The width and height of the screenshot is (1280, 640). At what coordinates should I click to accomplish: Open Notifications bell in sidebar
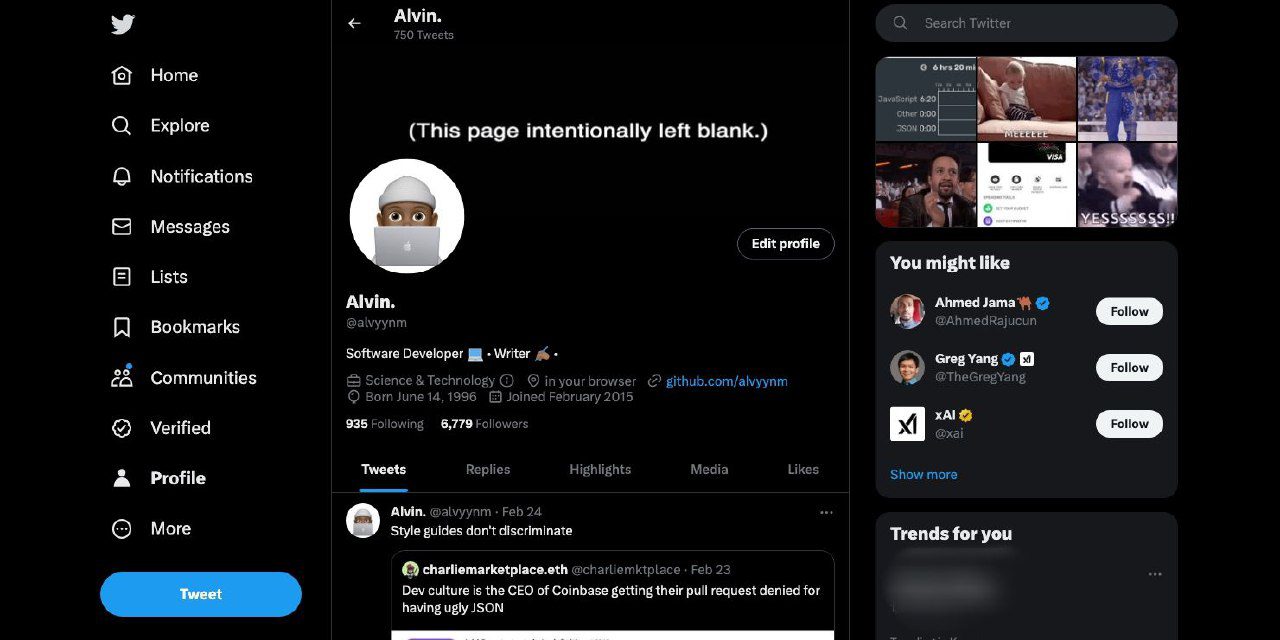click(x=122, y=176)
